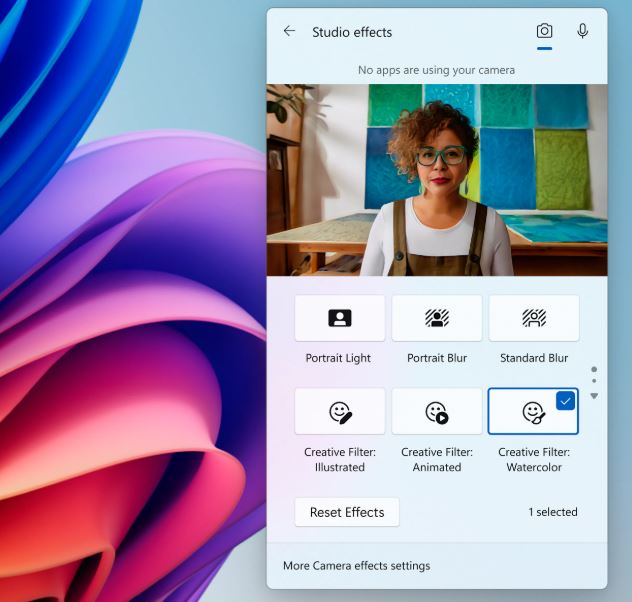This screenshot has height=602, width=632.
Task: Click the camera preview image
Action: [x=437, y=180]
